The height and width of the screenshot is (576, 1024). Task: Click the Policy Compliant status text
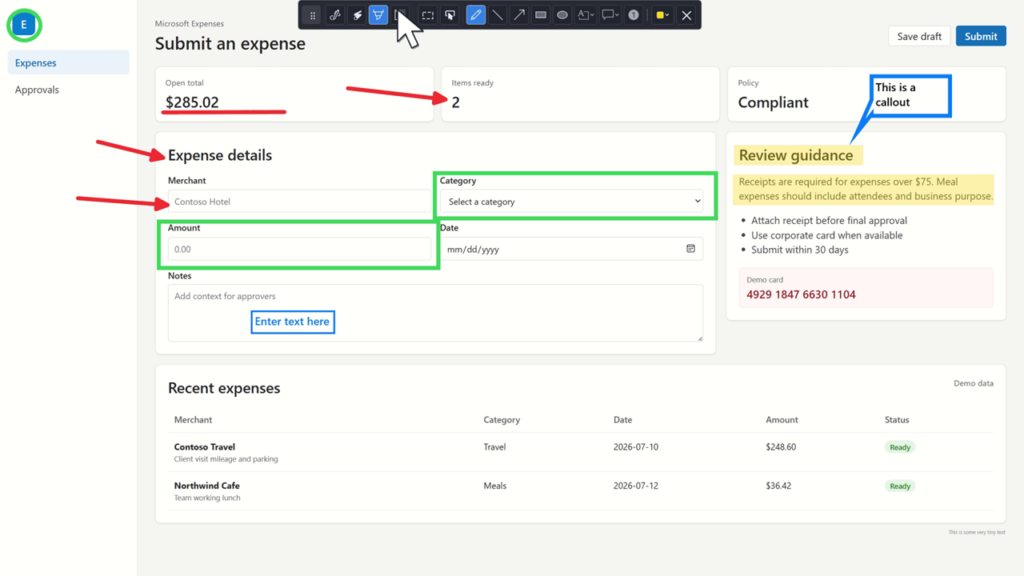coord(773,103)
